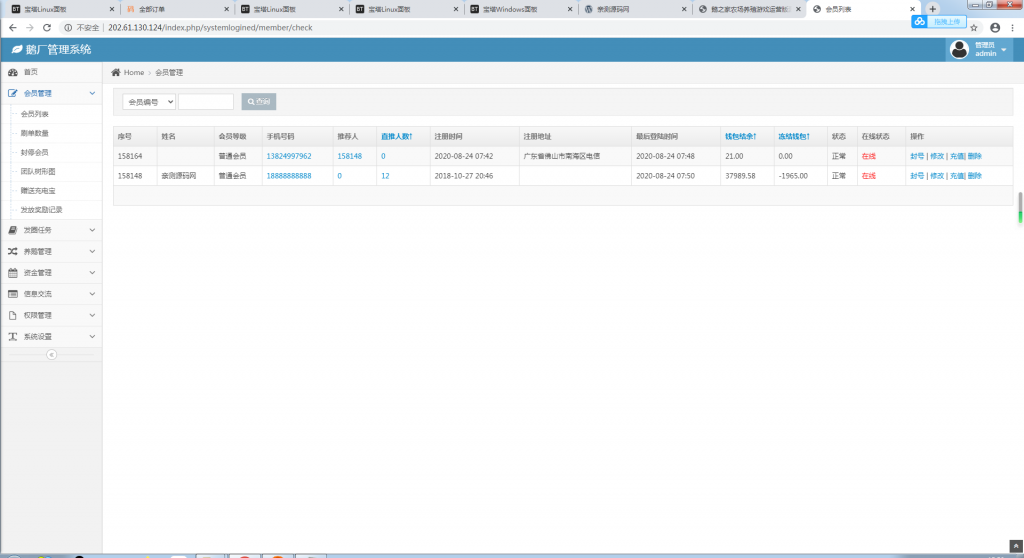Click 删除 link for member 158148
Screen dimensions: 1024x558
coord(975,176)
